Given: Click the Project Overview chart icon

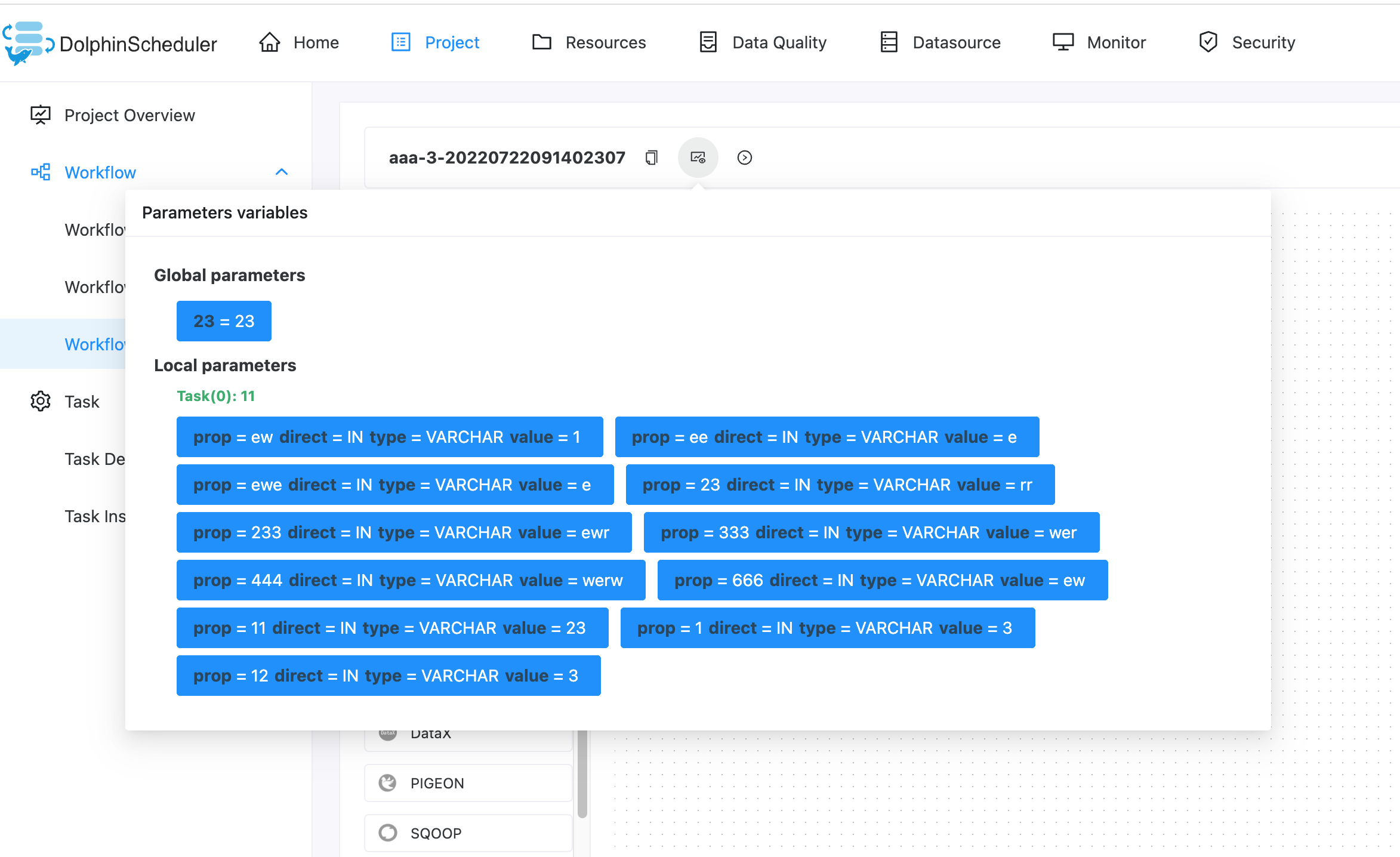Looking at the screenshot, I should [x=41, y=115].
